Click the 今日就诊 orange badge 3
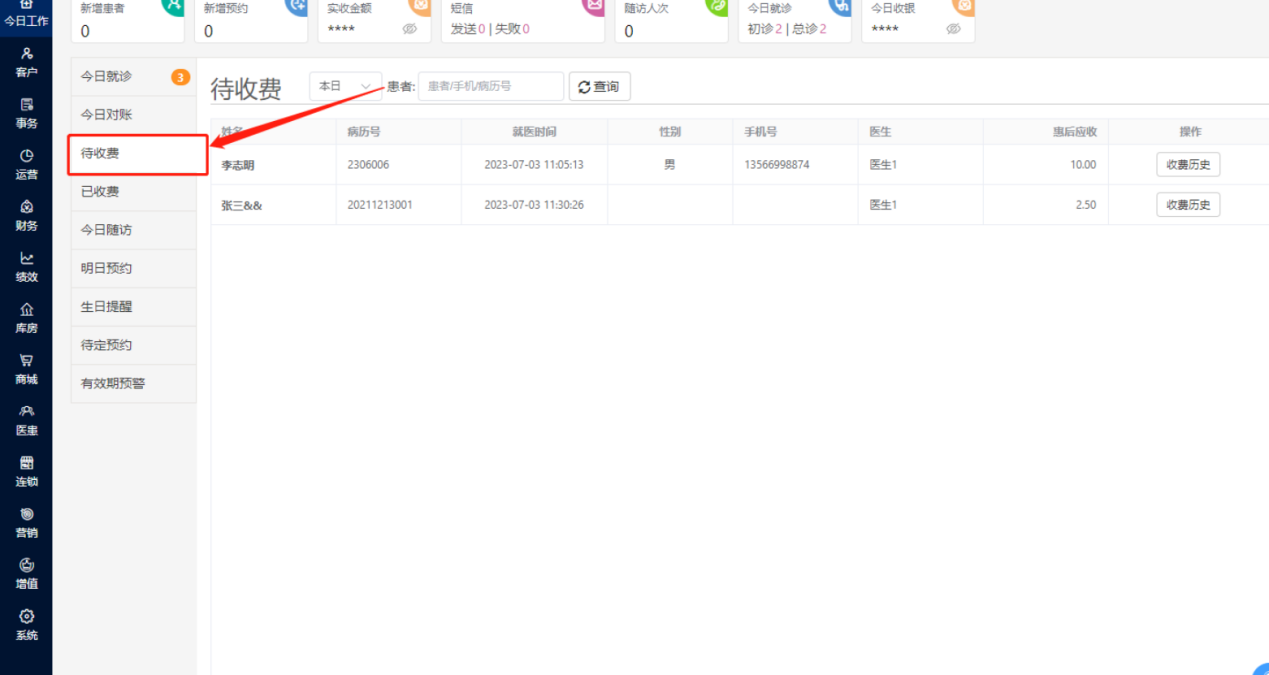1269x675 pixels. (x=181, y=77)
